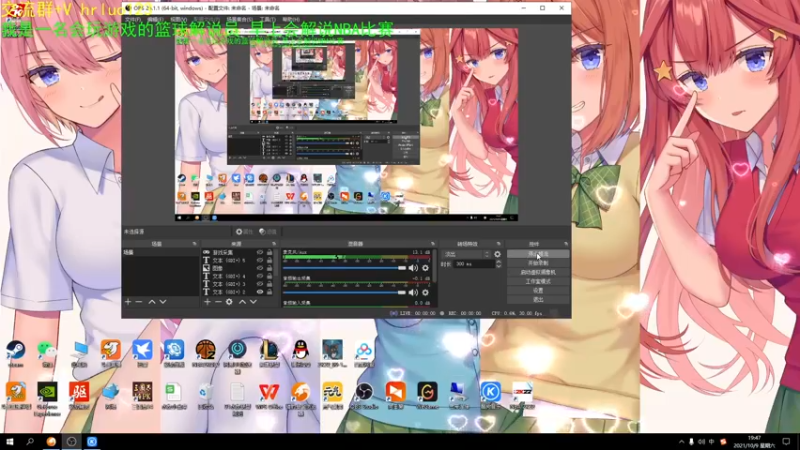Screen dimensions: 800x450
Task: Start the virtual camera
Action: click(x=538, y=272)
